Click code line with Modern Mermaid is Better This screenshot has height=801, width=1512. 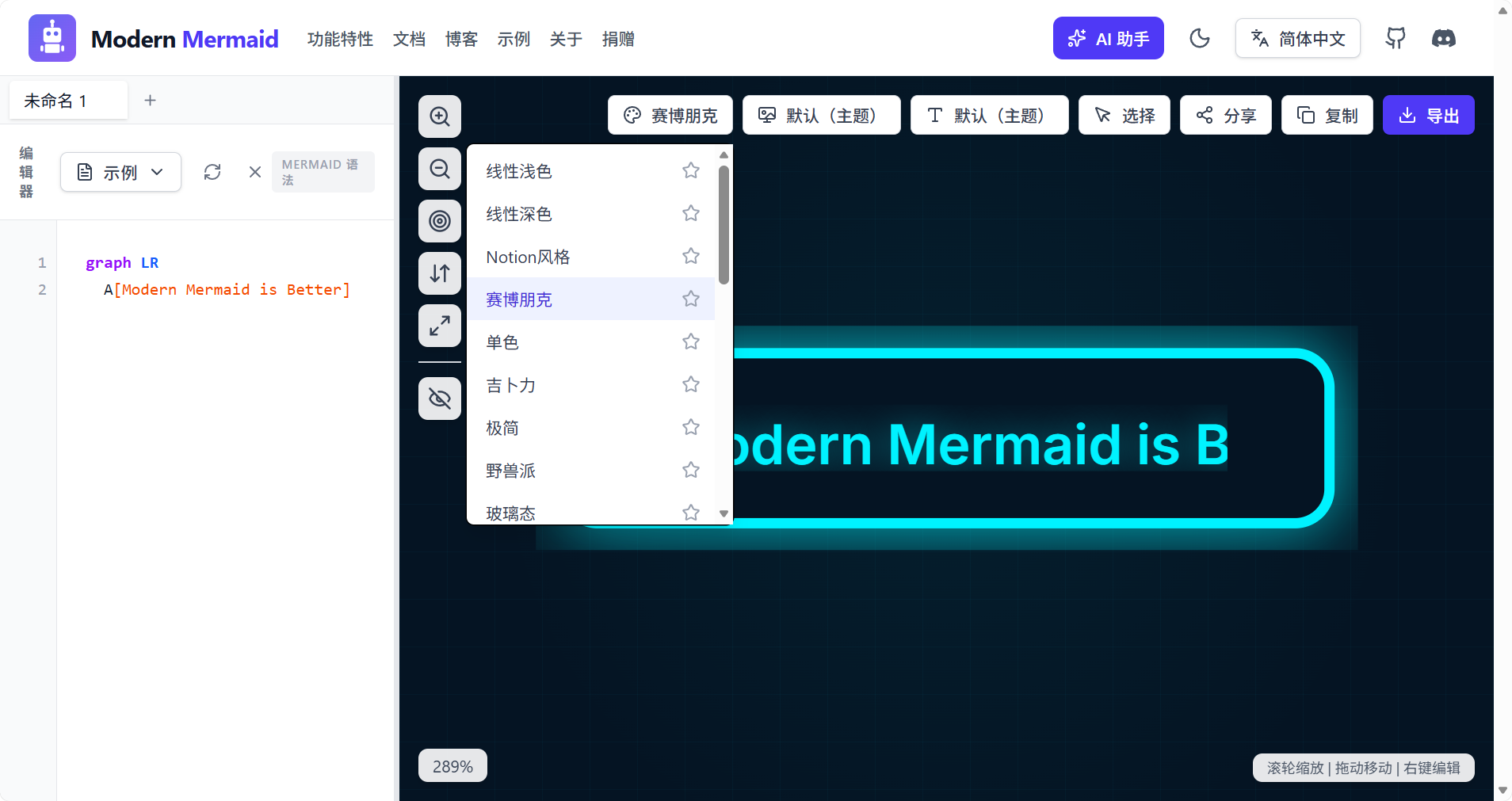227,289
